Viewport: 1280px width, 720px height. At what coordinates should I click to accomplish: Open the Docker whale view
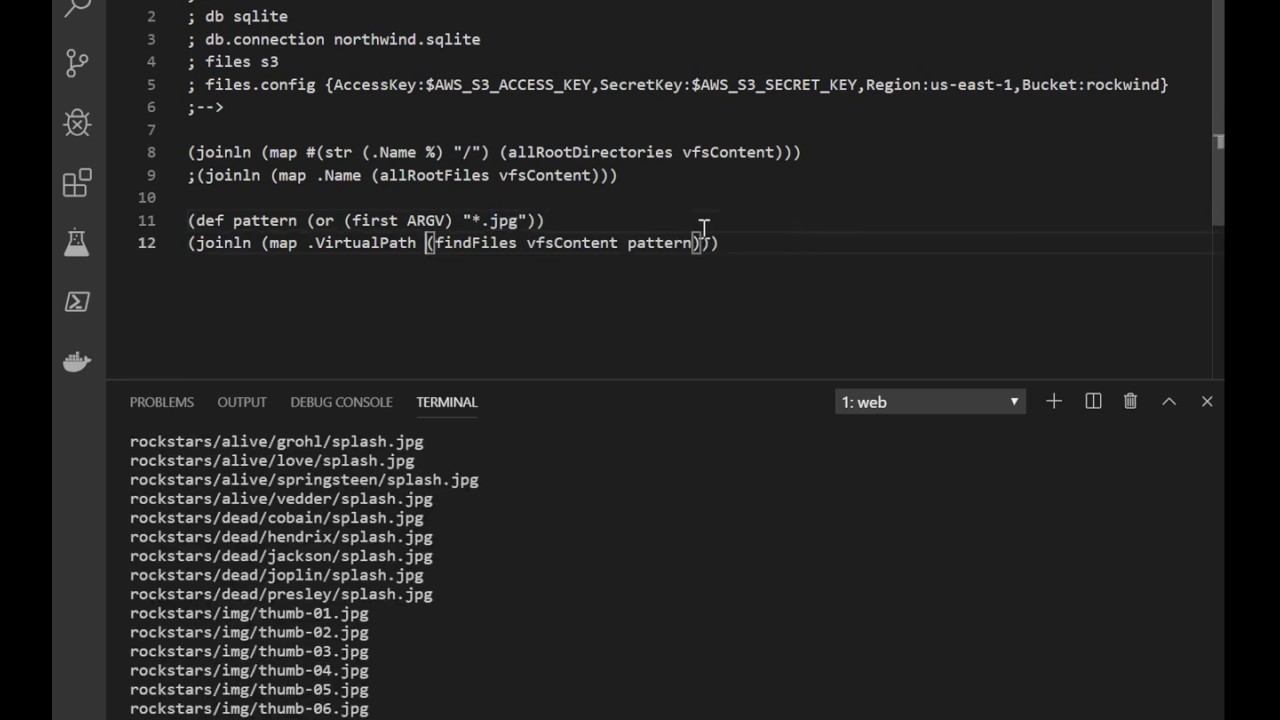coord(77,362)
